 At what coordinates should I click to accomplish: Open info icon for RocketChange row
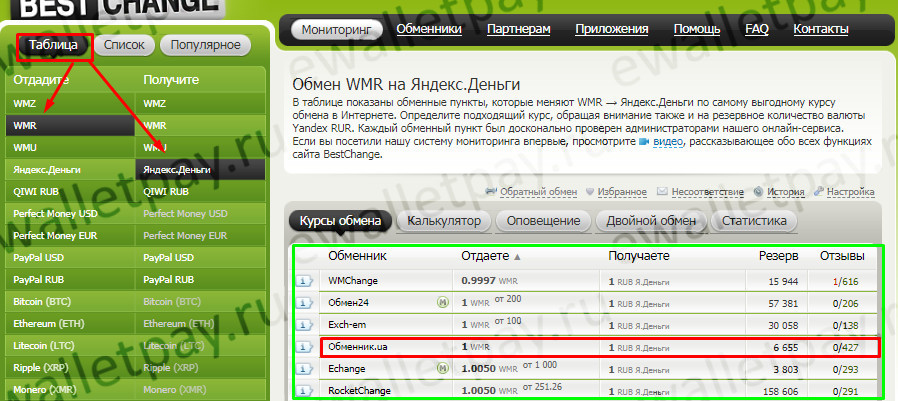[305, 390]
